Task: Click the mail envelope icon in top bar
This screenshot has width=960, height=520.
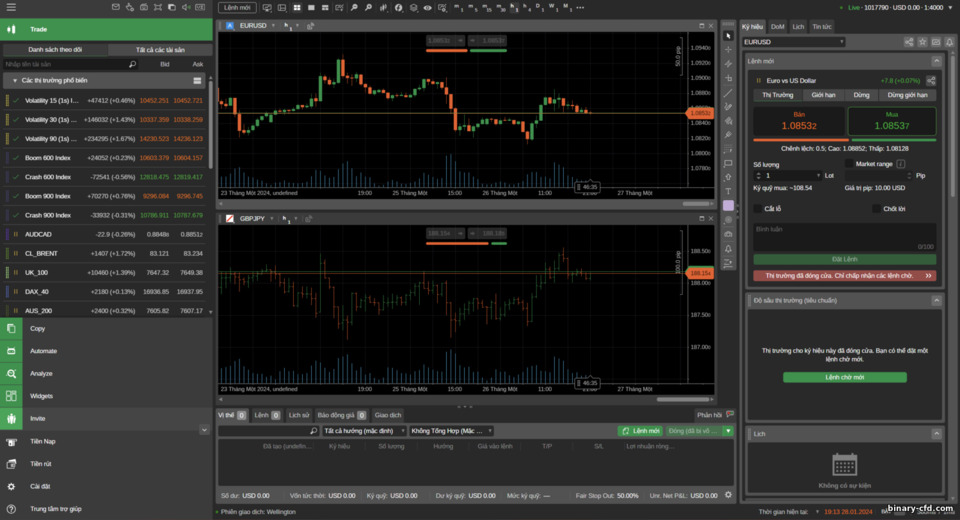Action: (x=116, y=7)
